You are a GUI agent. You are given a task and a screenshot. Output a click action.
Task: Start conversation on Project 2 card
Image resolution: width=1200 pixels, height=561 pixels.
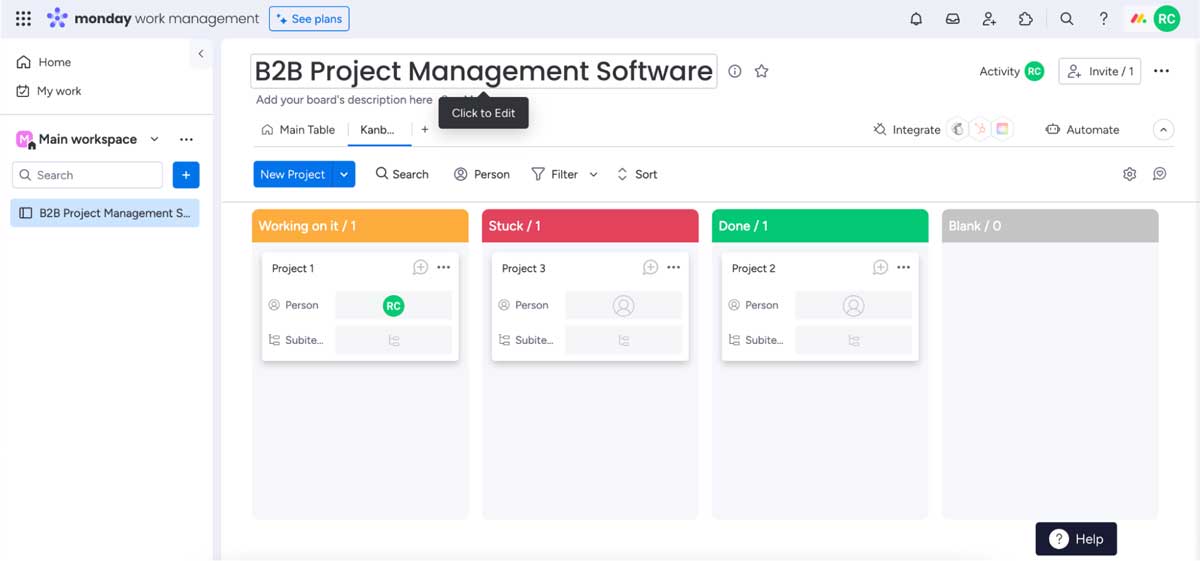881,268
